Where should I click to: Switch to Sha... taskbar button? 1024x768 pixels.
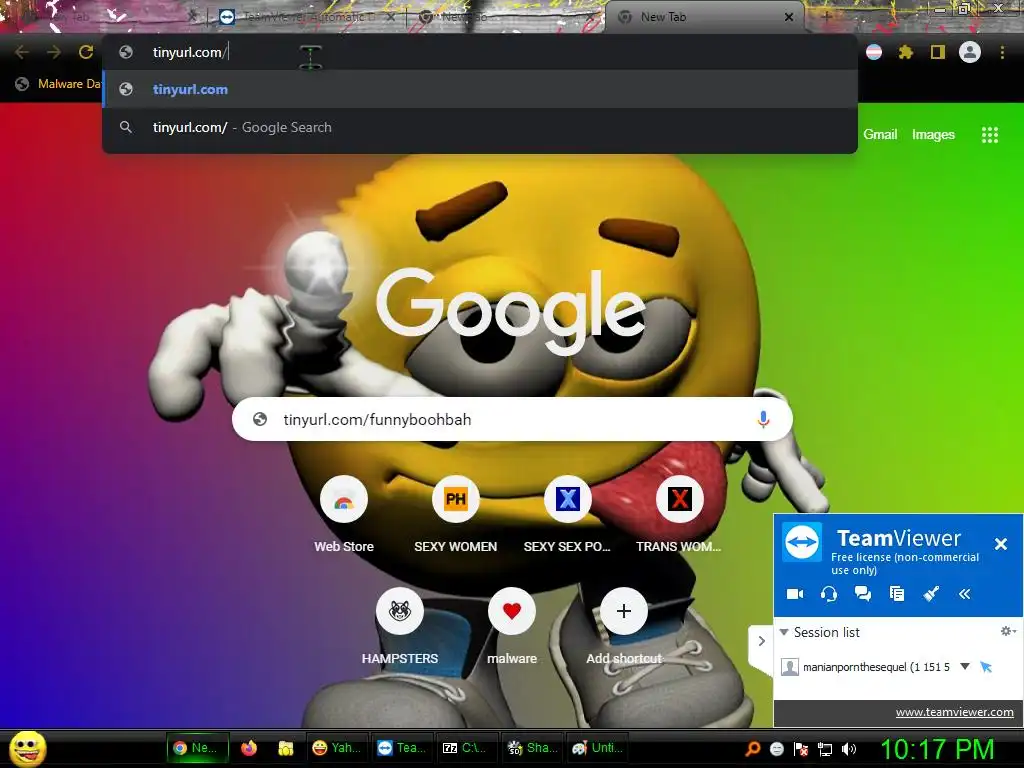click(x=532, y=748)
